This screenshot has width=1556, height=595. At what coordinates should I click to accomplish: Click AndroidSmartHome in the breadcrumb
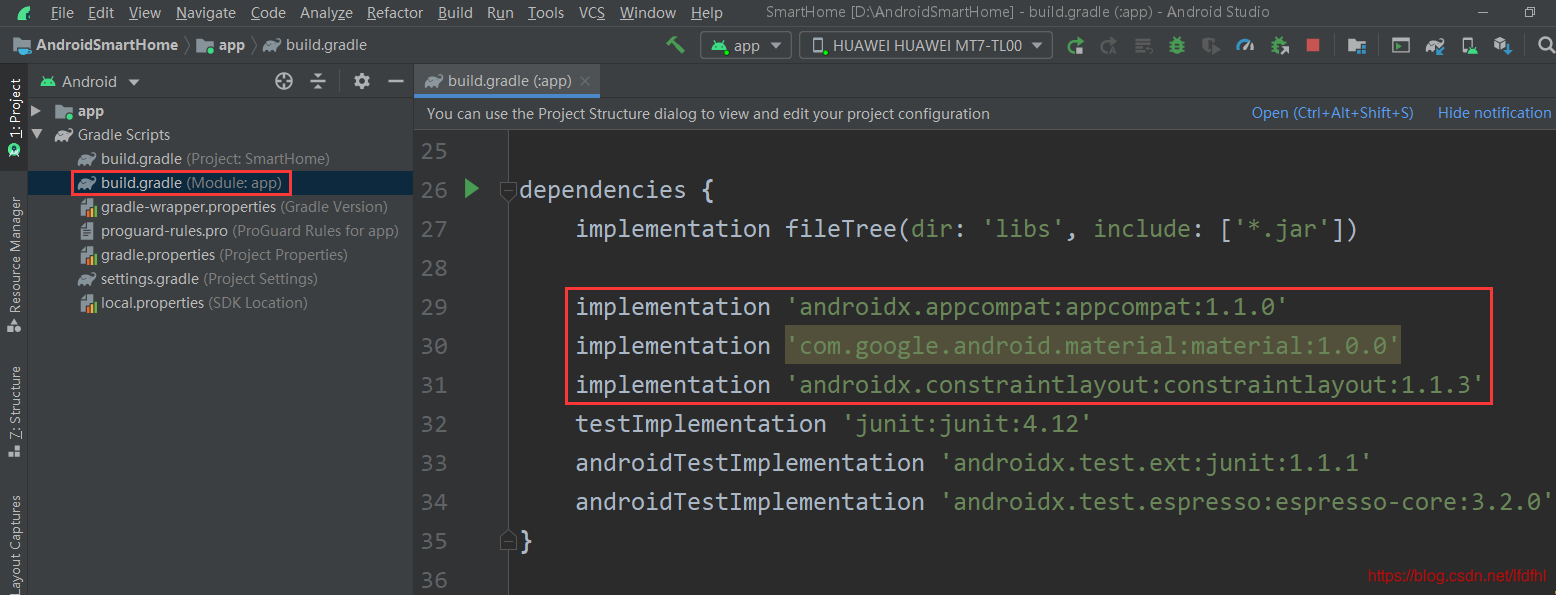(x=96, y=45)
